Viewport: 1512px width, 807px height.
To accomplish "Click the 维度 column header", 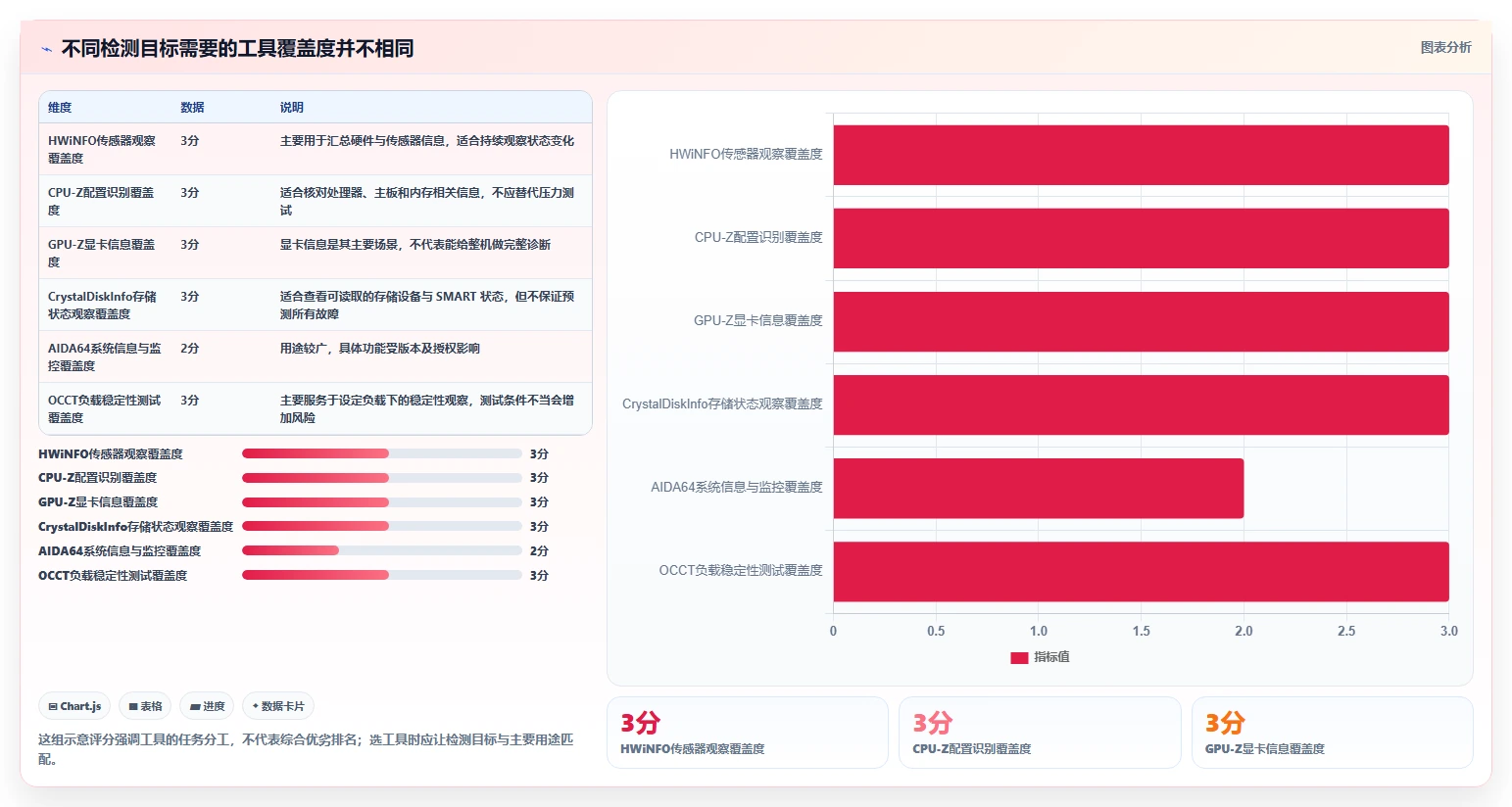I will [x=60, y=108].
